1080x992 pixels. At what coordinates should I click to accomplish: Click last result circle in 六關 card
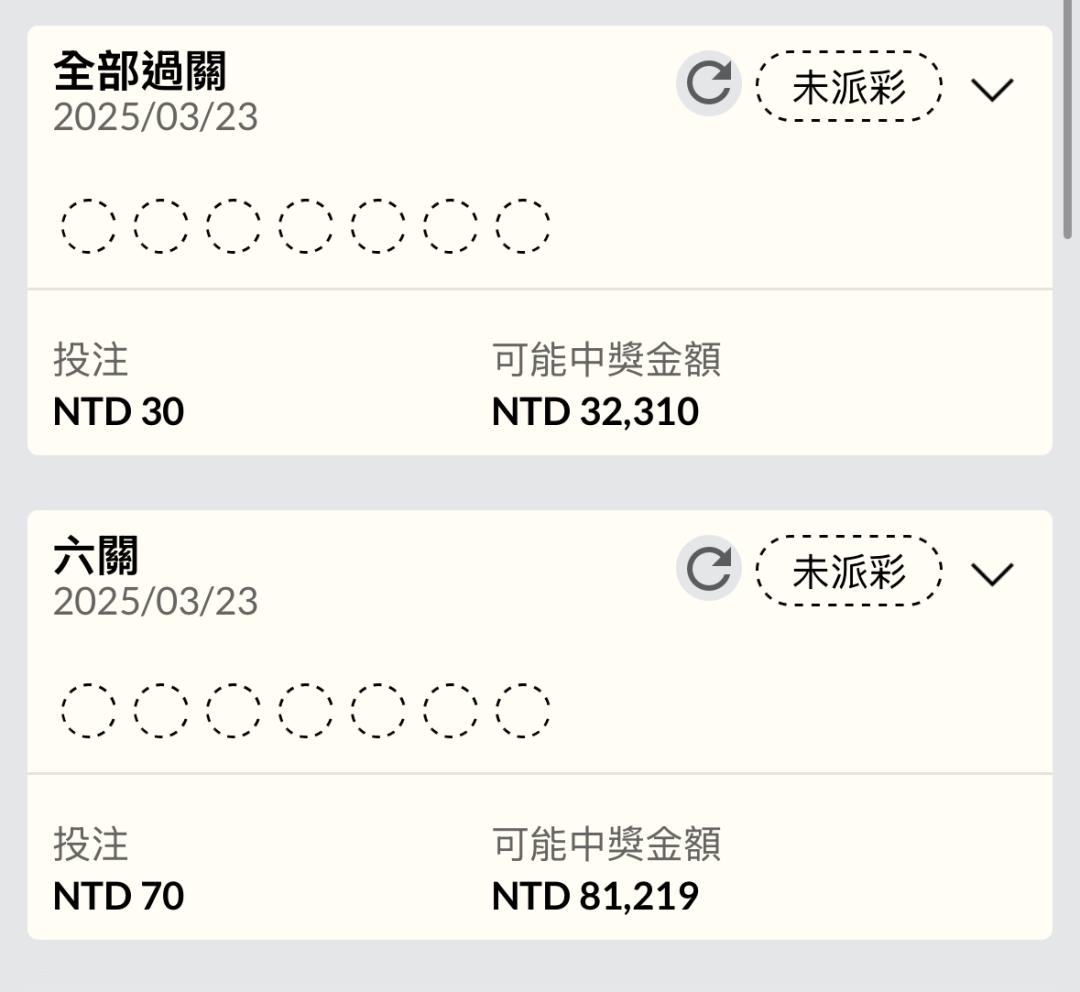tap(523, 710)
